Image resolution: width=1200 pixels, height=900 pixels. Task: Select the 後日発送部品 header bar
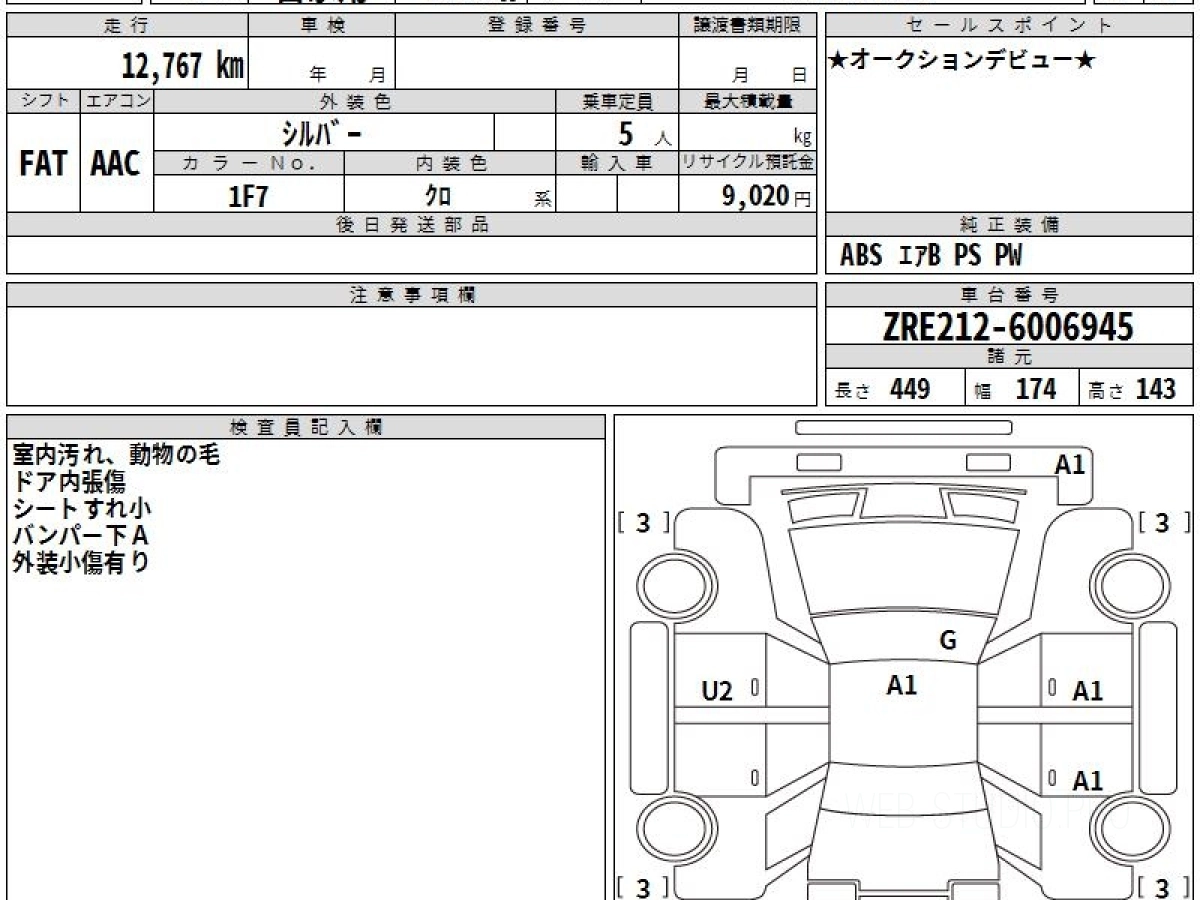point(412,224)
